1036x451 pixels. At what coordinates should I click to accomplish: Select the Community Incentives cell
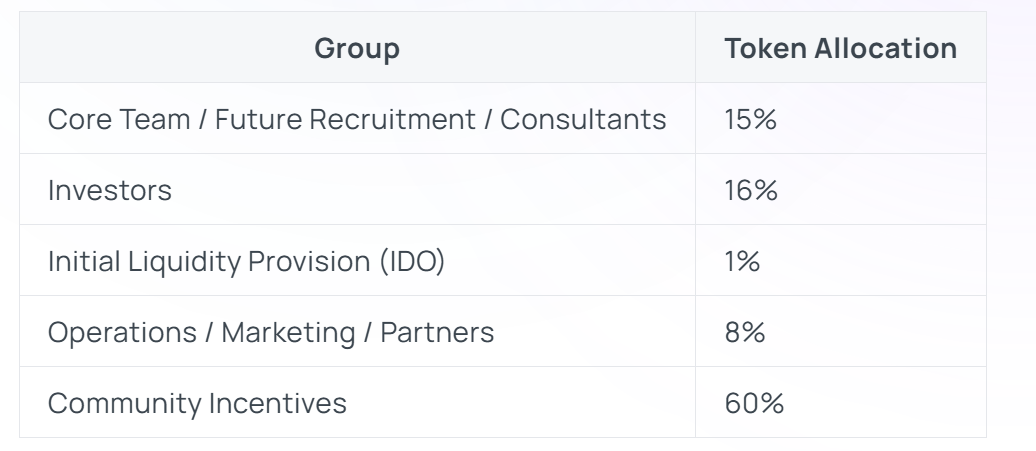click(197, 403)
